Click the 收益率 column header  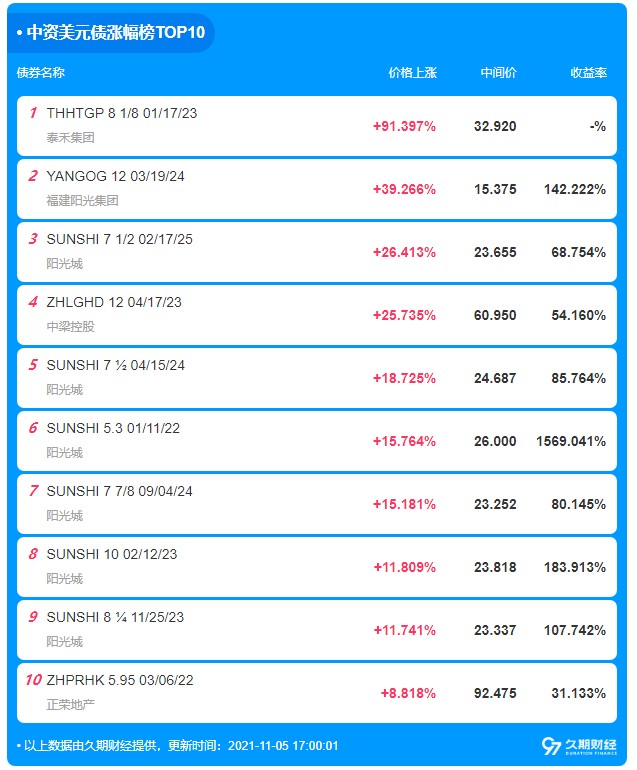pyautogui.click(x=588, y=73)
